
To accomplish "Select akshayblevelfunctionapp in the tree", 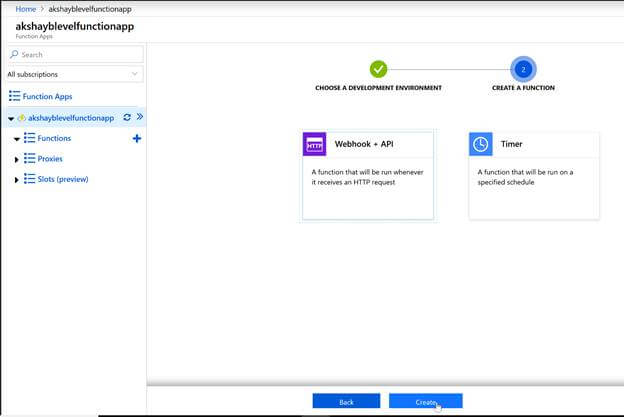I will [71, 118].
